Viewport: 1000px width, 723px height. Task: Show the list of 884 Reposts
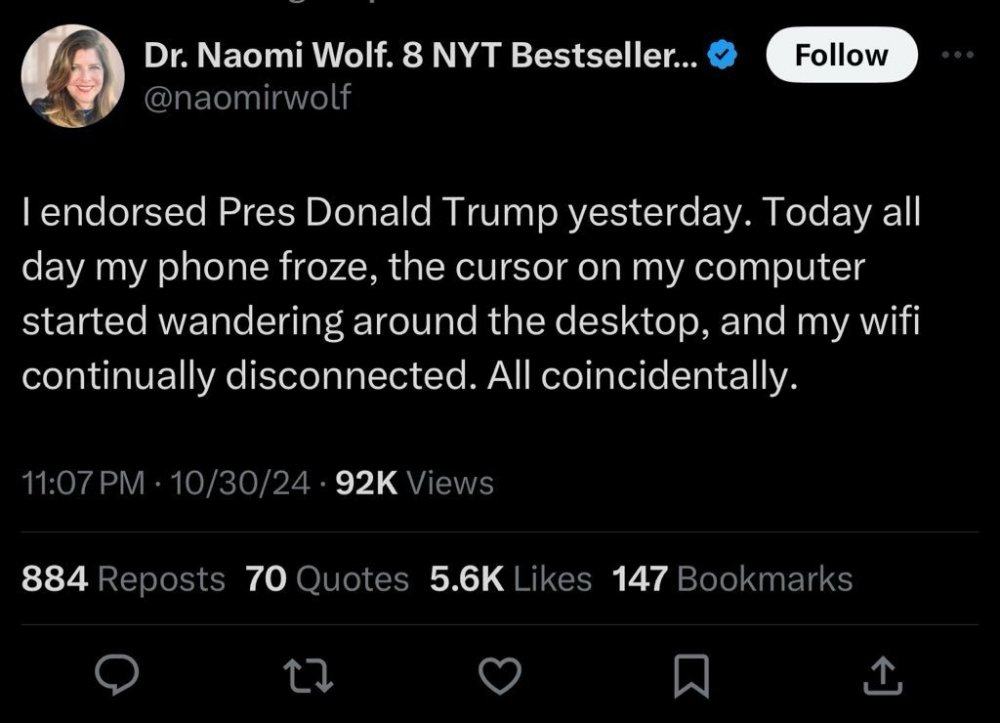coord(123,578)
